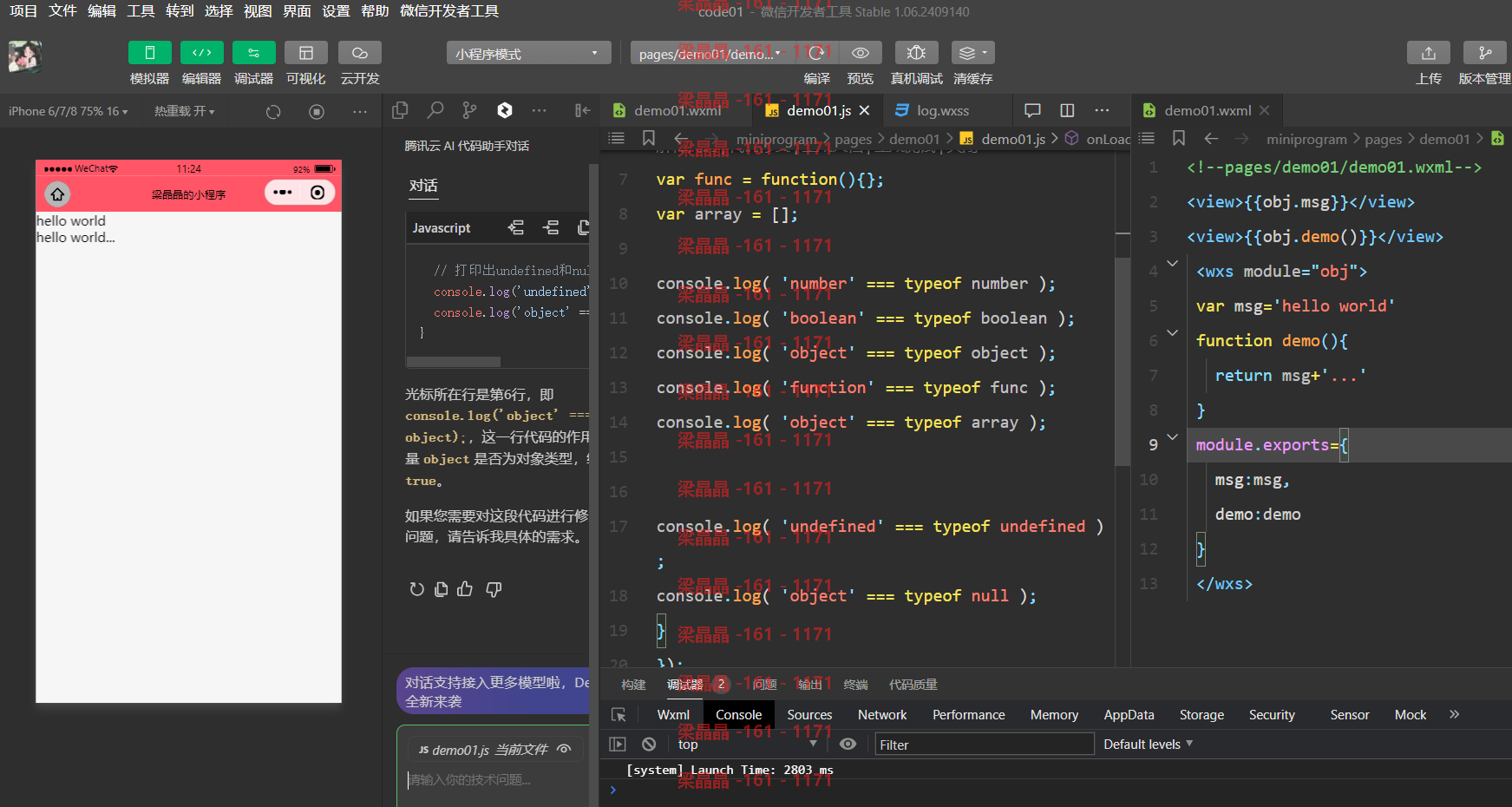Screen dimensions: 1512x807
Task: Click the split editor icon
Action: click(x=1067, y=110)
